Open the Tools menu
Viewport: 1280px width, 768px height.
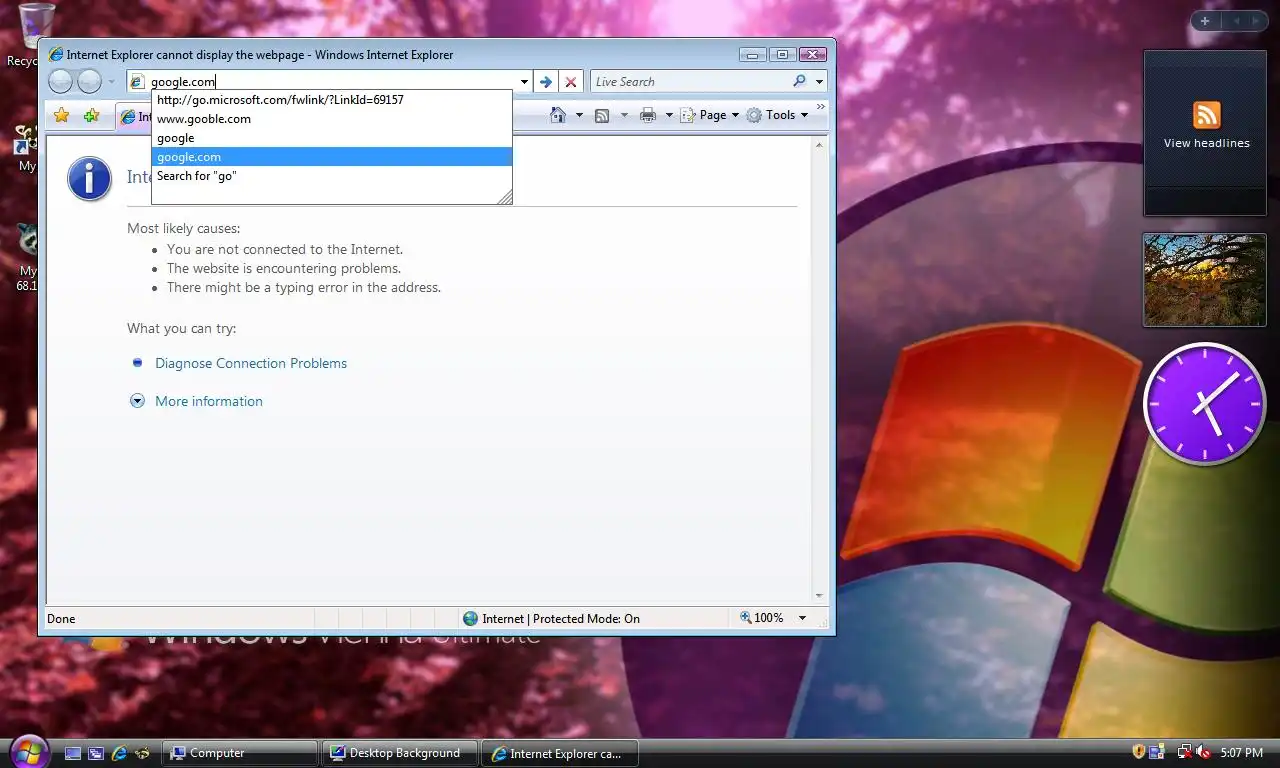pyautogui.click(x=777, y=115)
